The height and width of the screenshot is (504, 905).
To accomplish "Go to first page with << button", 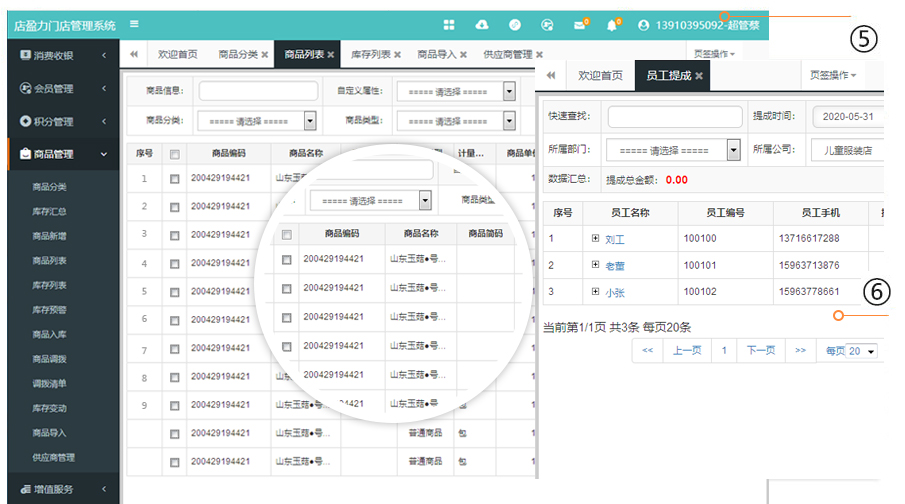I will click(648, 350).
